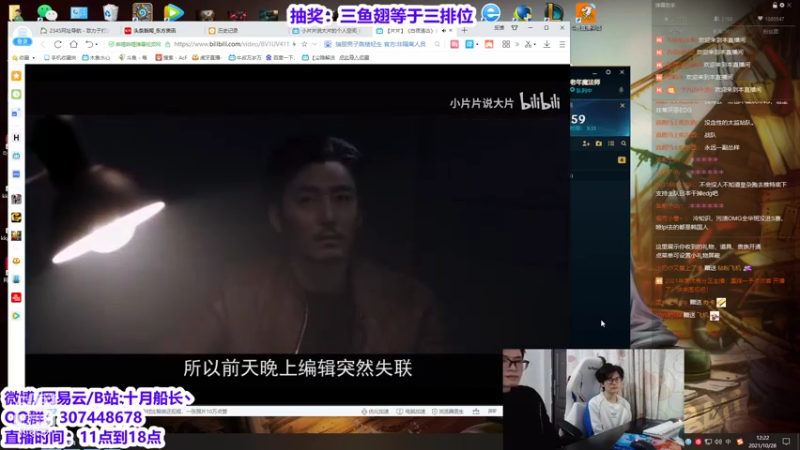Reload the bilibili page
800x450 pixels.
coord(58,44)
